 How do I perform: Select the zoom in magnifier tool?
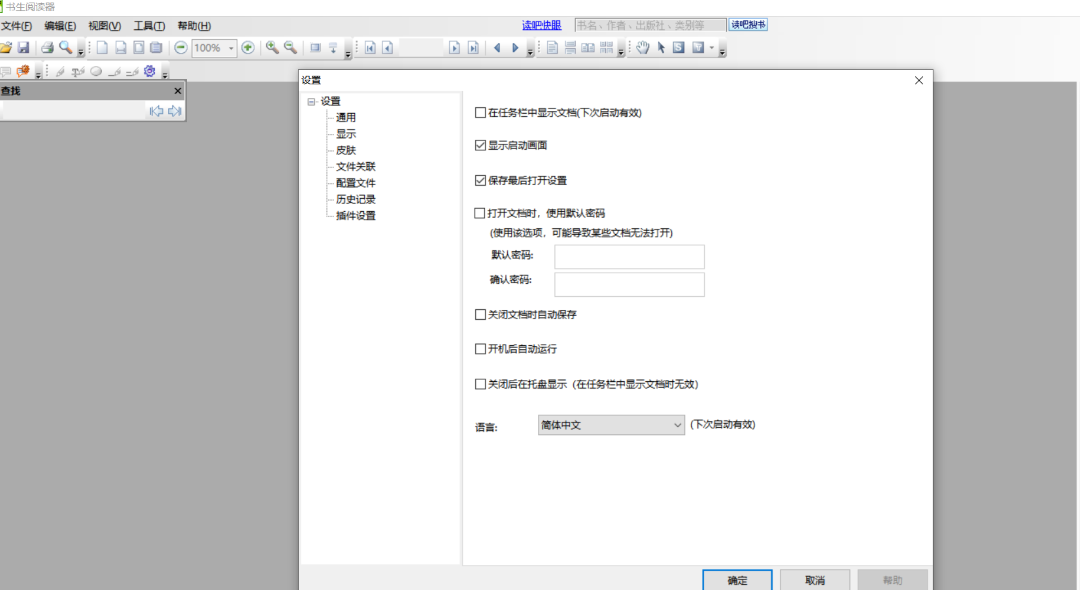click(x=269, y=47)
